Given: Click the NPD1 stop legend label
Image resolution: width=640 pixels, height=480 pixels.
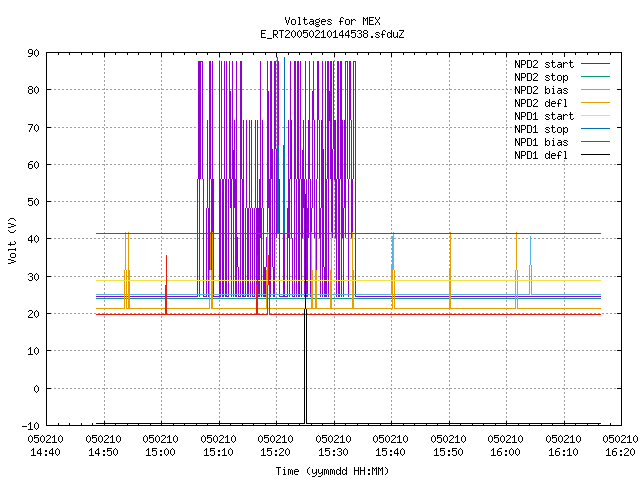Looking at the screenshot, I should (541, 129).
